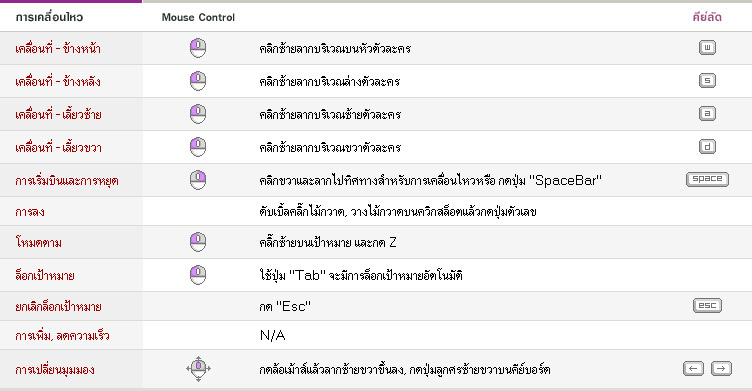Click left-click mouse icon in the W row
The image size is (752, 391).
click(198, 48)
